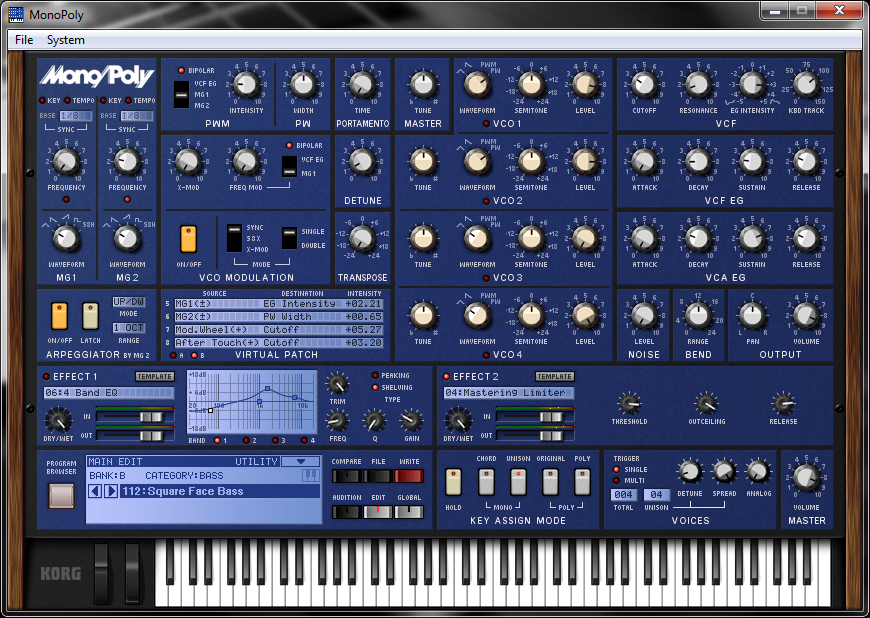Click the Detune knob below Portamento
The width and height of the screenshot is (870, 618).
tap(362, 162)
